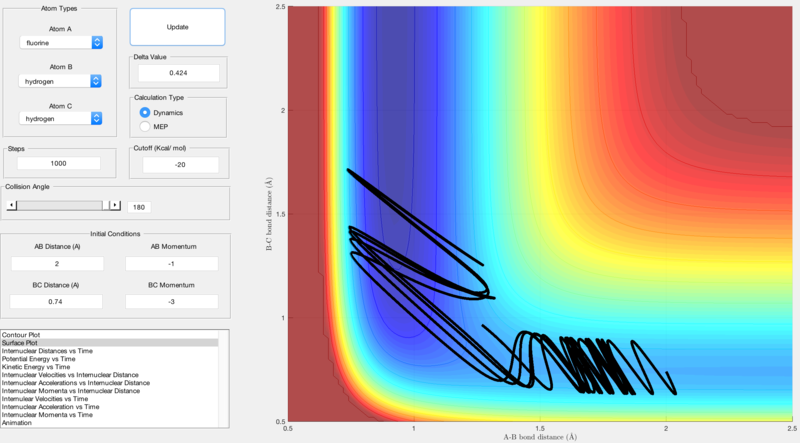Select Surface Plot in the list
This screenshot has width=800, height=443.
[x=110, y=343]
